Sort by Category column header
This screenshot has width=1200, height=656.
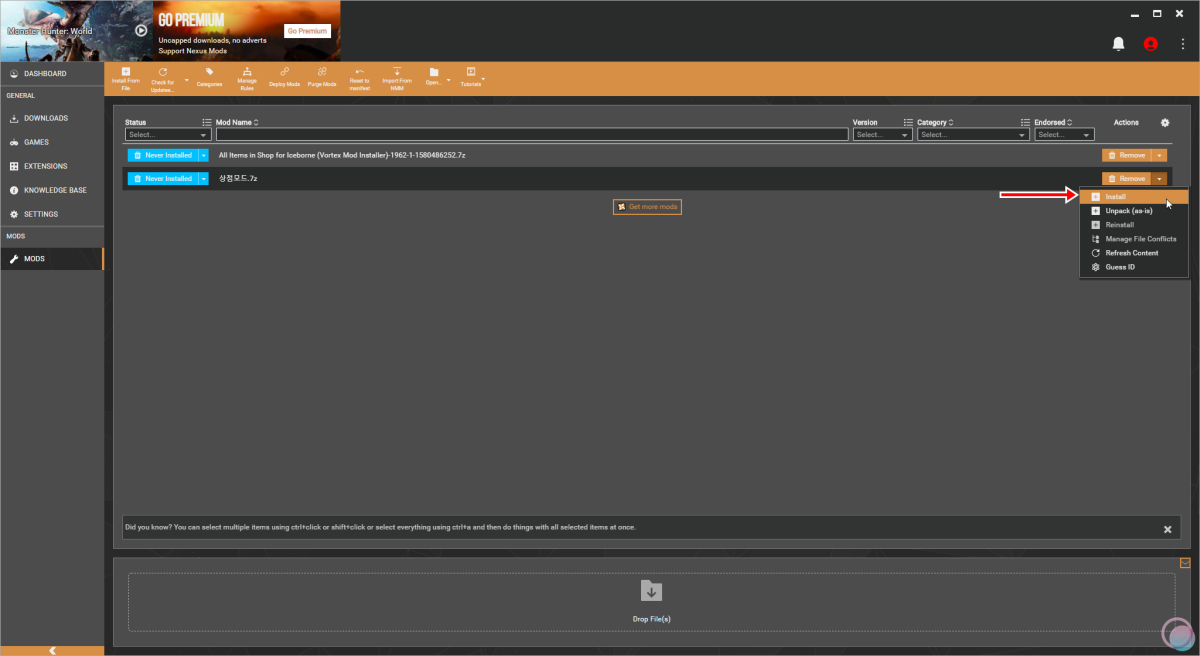935,122
